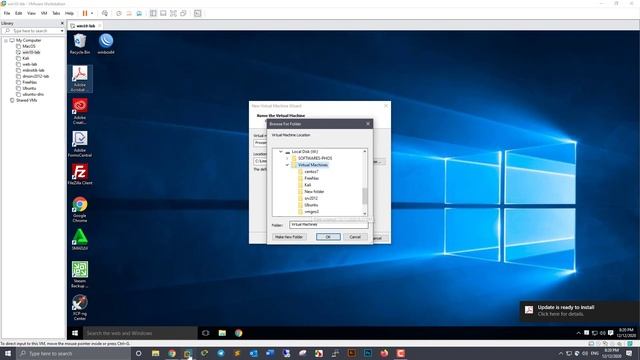Click the folder tree scroll down arrow

point(365,213)
